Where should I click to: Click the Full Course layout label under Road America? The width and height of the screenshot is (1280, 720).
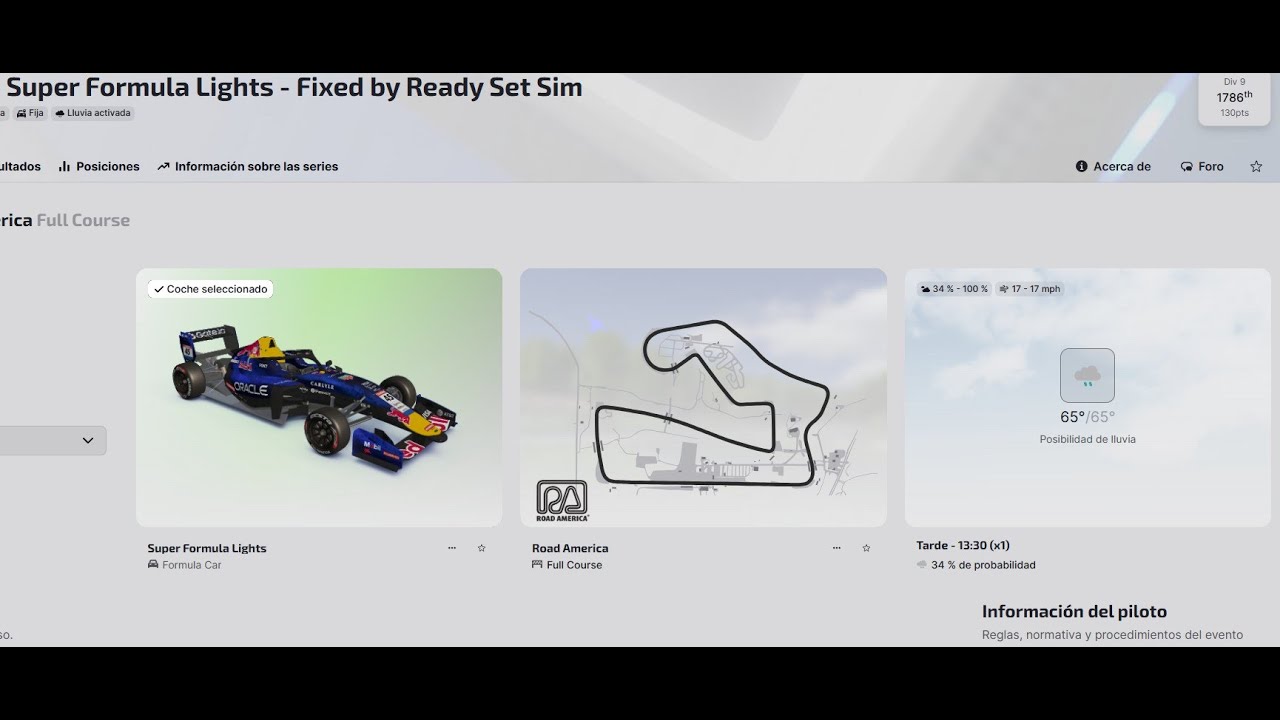[574, 565]
